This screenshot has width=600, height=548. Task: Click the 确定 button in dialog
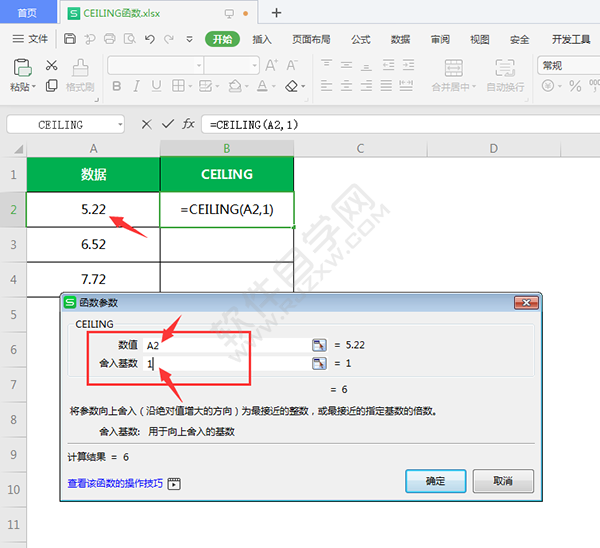point(435,481)
